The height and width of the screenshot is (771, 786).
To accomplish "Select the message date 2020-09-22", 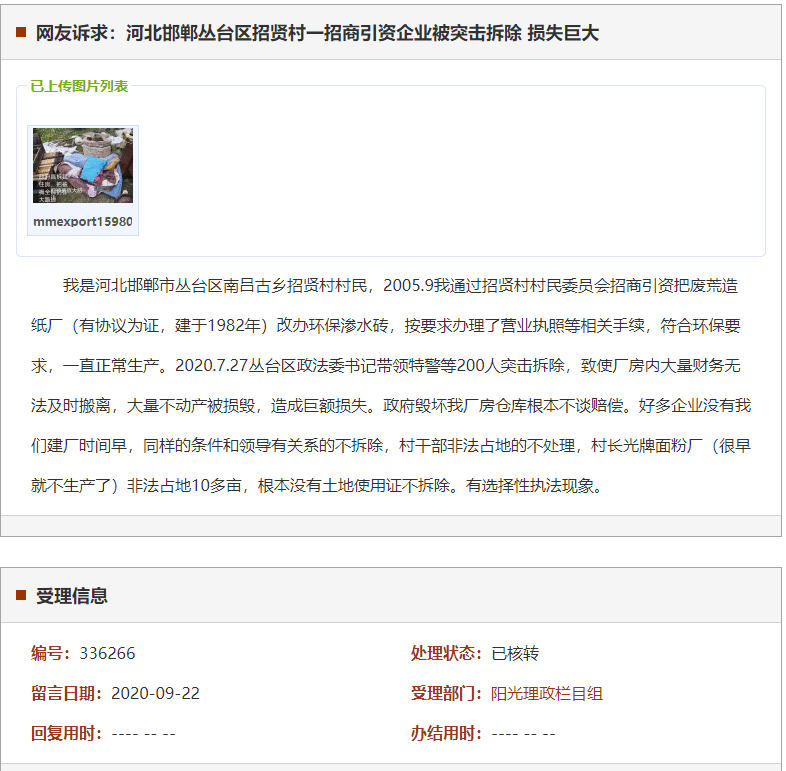I will click(x=155, y=694).
